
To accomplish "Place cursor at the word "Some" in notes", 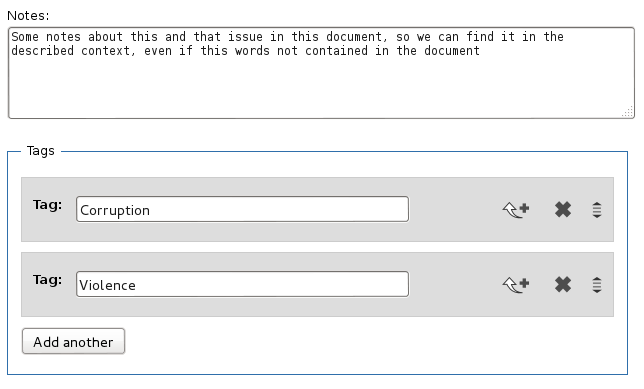I will 25,37.
